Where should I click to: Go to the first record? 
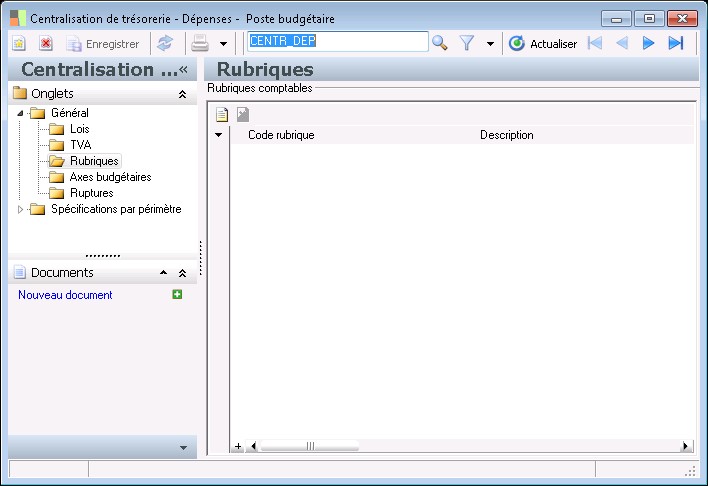pos(595,43)
